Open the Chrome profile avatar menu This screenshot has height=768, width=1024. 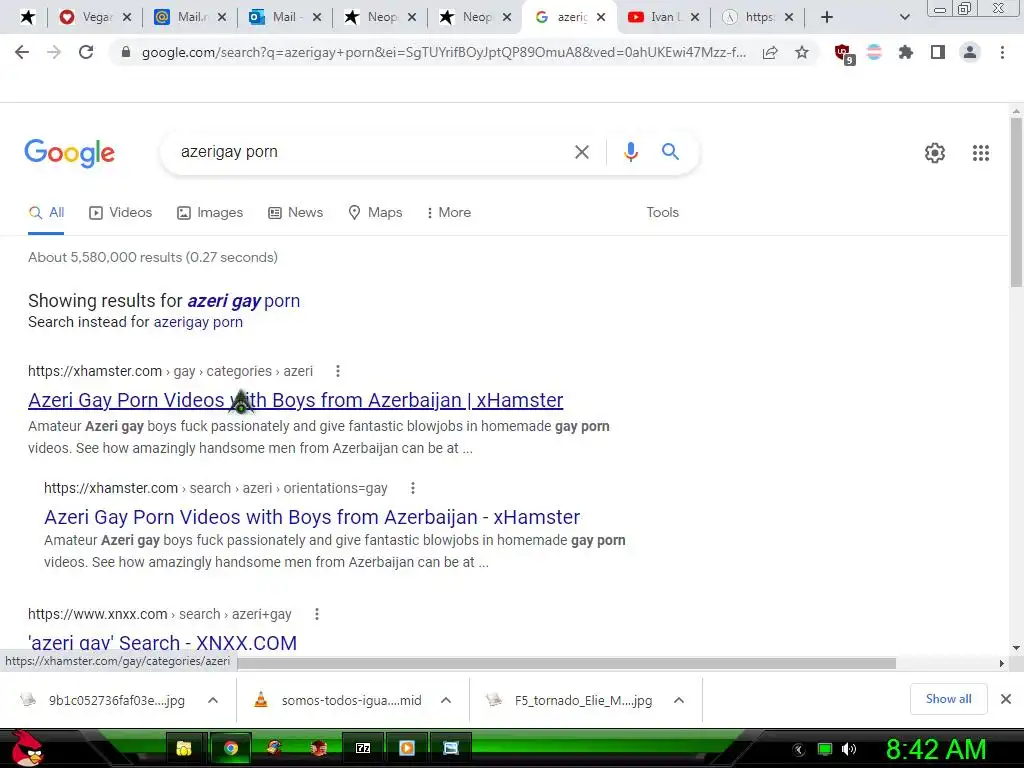click(970, 52)
